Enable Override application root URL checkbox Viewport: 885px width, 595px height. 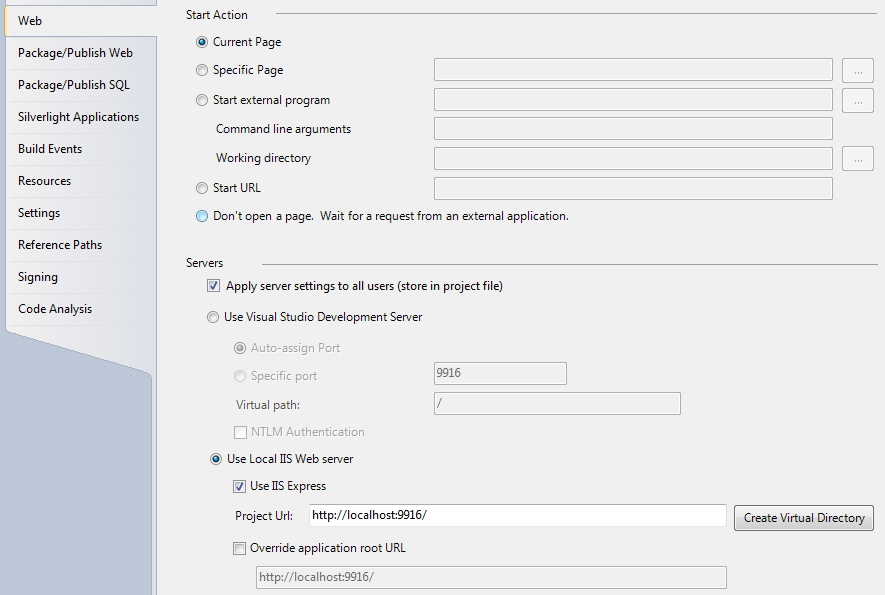[x=239, y=548]
